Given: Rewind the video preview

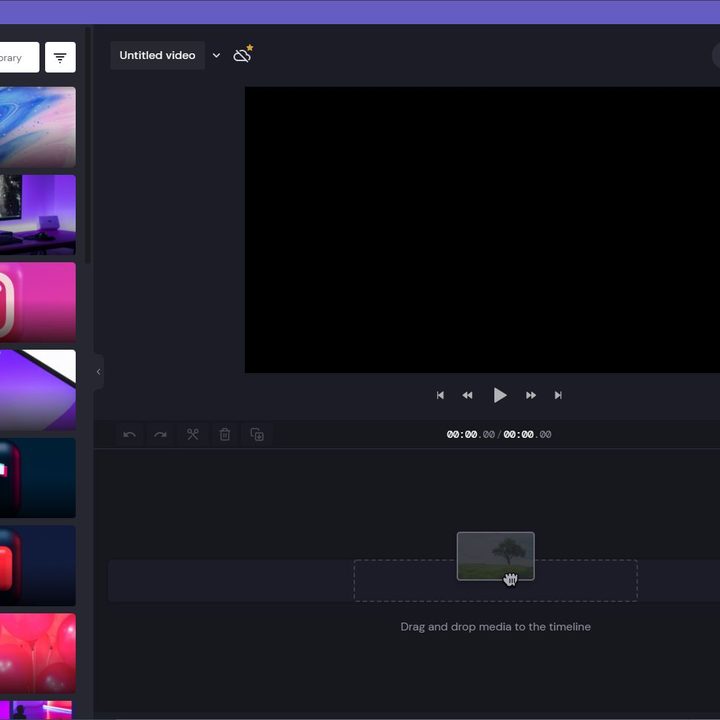Looking at the screenshot, I should [x=467, y=395].
